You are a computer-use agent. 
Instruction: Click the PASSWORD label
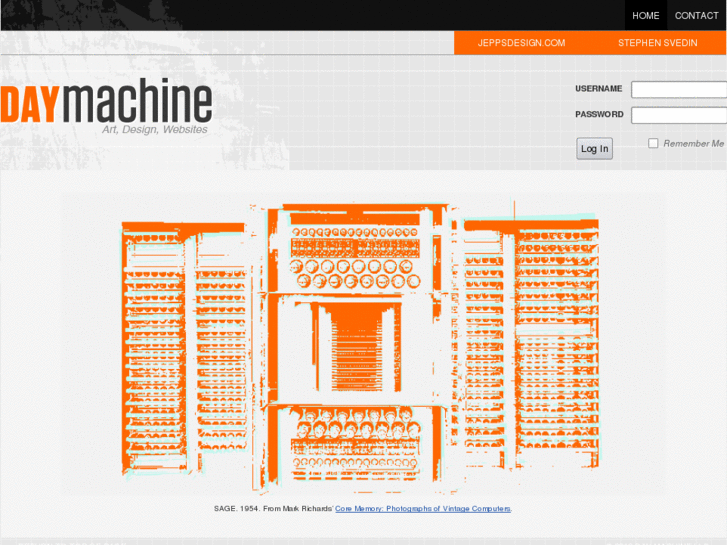[599, 114]
